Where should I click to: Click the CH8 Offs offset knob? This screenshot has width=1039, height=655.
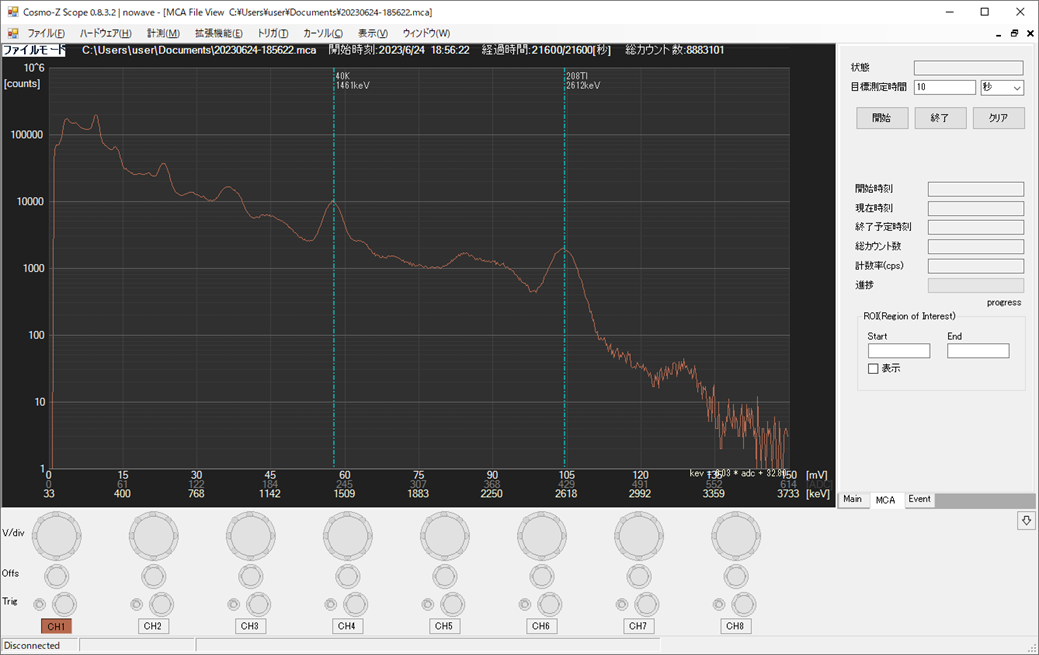(x=735, y=576)
